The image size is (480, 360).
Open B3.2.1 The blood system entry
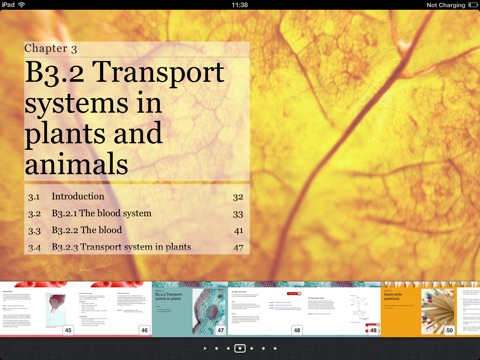coord(137,214)
